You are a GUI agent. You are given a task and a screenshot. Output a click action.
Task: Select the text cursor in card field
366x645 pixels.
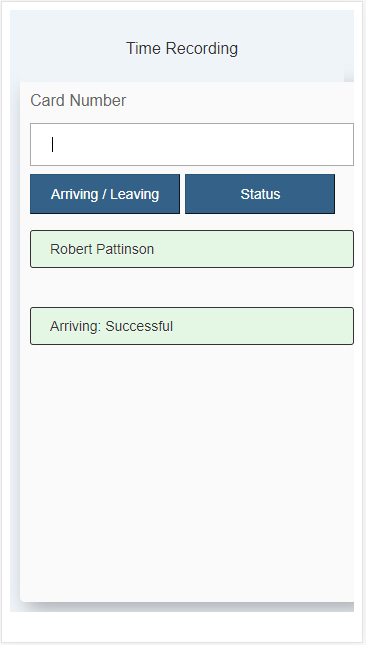tap(53, 144)
